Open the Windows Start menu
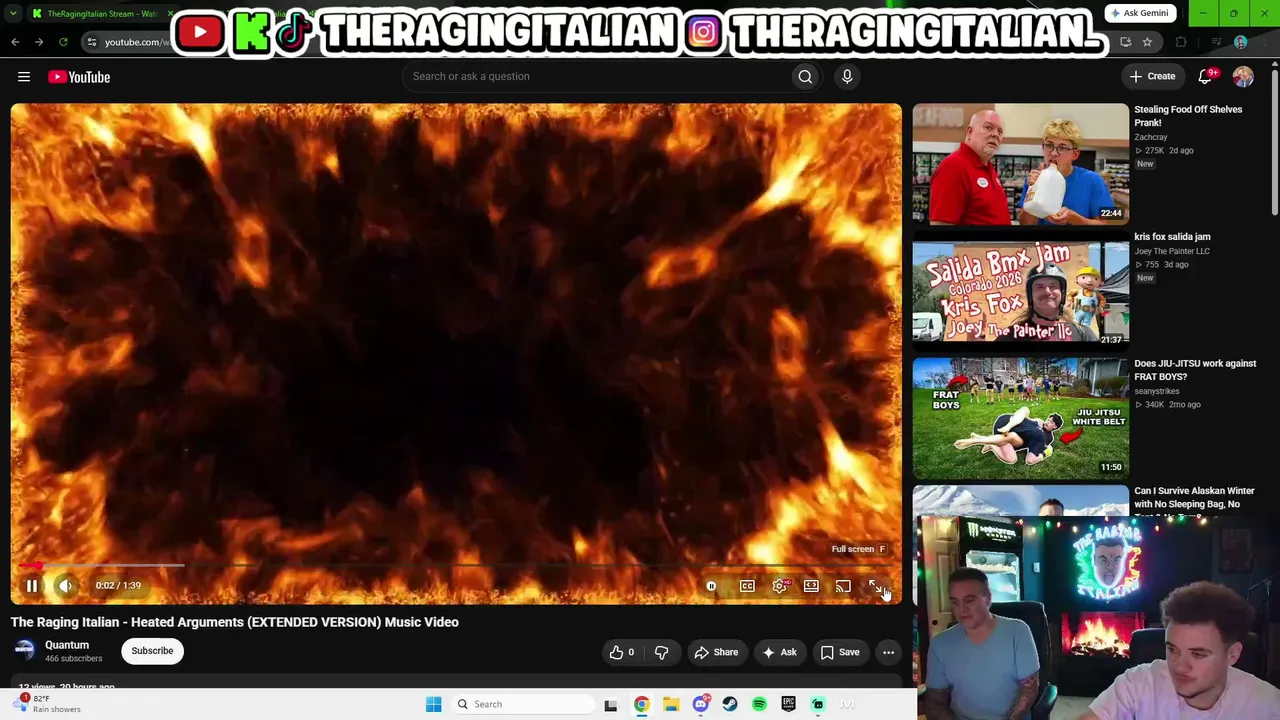The width and height of the screenshot is (1280, 720). (433, 704)
